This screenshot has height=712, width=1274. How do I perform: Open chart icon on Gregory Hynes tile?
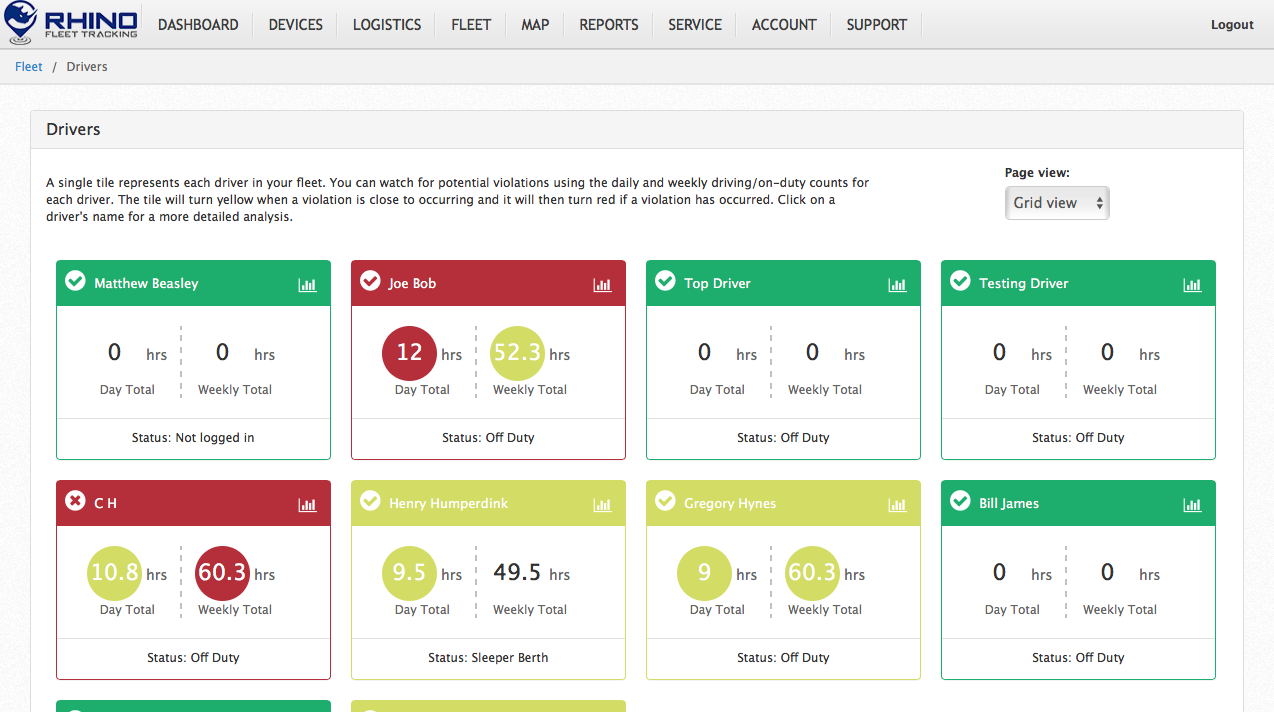[897, 505]
